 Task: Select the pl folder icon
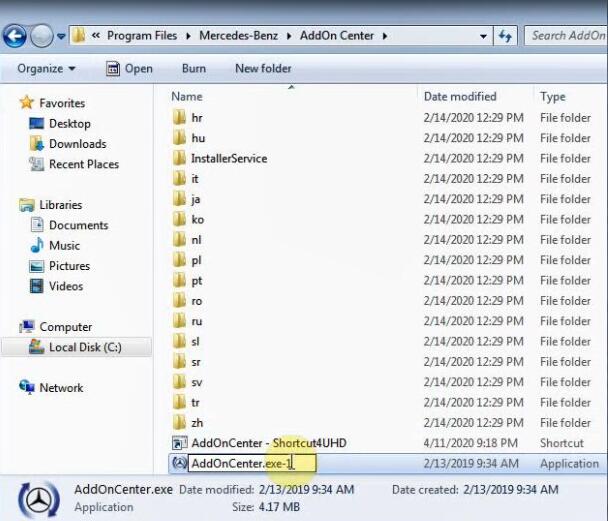[179, 260]
